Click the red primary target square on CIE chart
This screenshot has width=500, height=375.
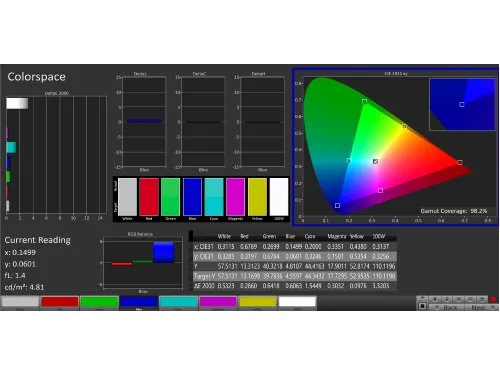coord(460,162)
